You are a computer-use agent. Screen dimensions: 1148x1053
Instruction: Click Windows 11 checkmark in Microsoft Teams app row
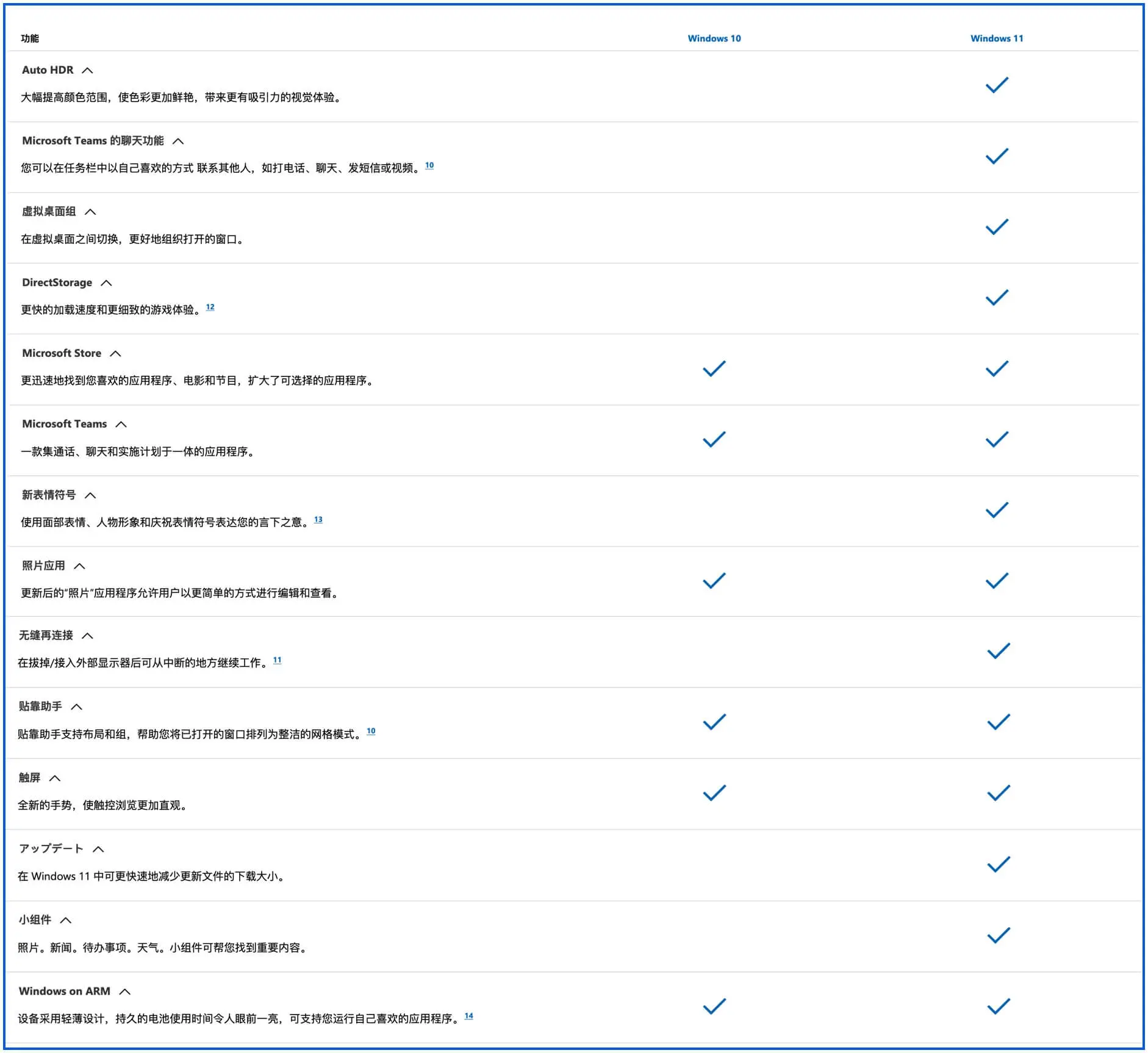[x=997, y=439]
